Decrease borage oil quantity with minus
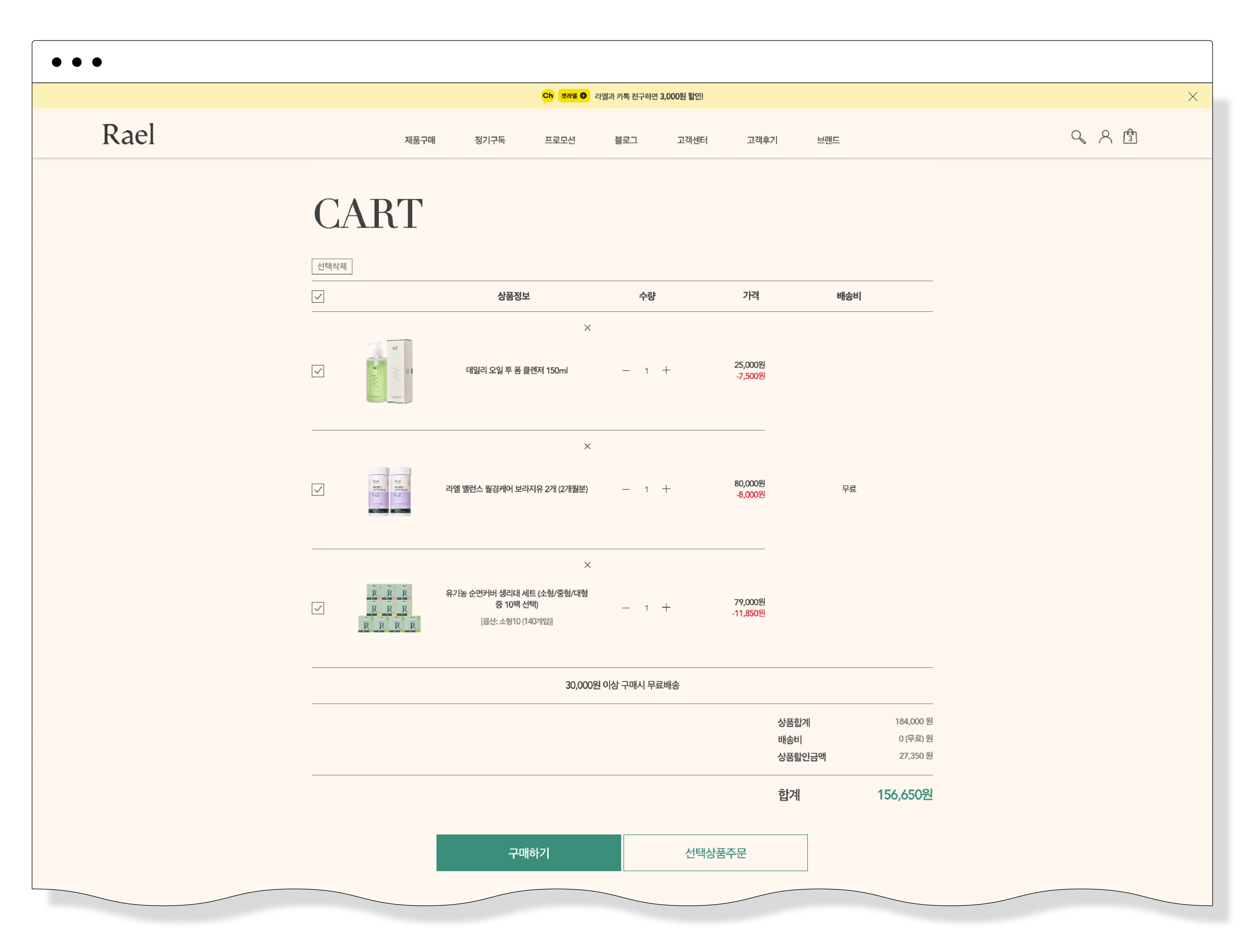 [x=626, y=489]
